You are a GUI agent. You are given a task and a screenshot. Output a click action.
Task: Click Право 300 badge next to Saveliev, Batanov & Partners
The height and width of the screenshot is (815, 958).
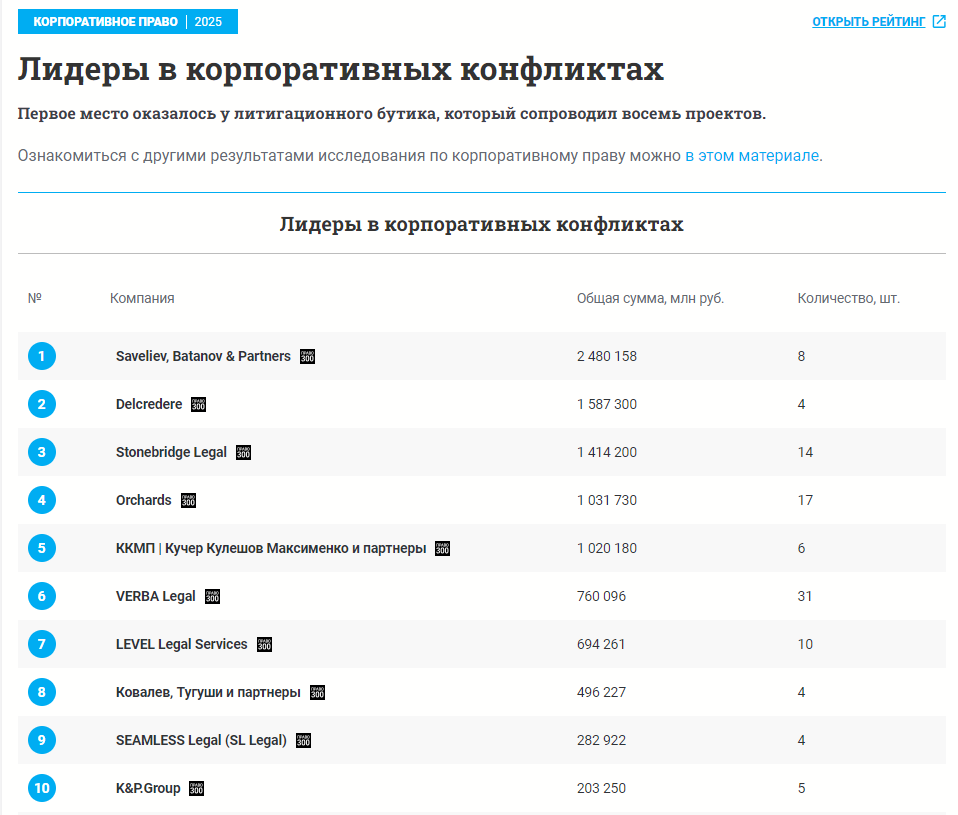click(307, 357)
